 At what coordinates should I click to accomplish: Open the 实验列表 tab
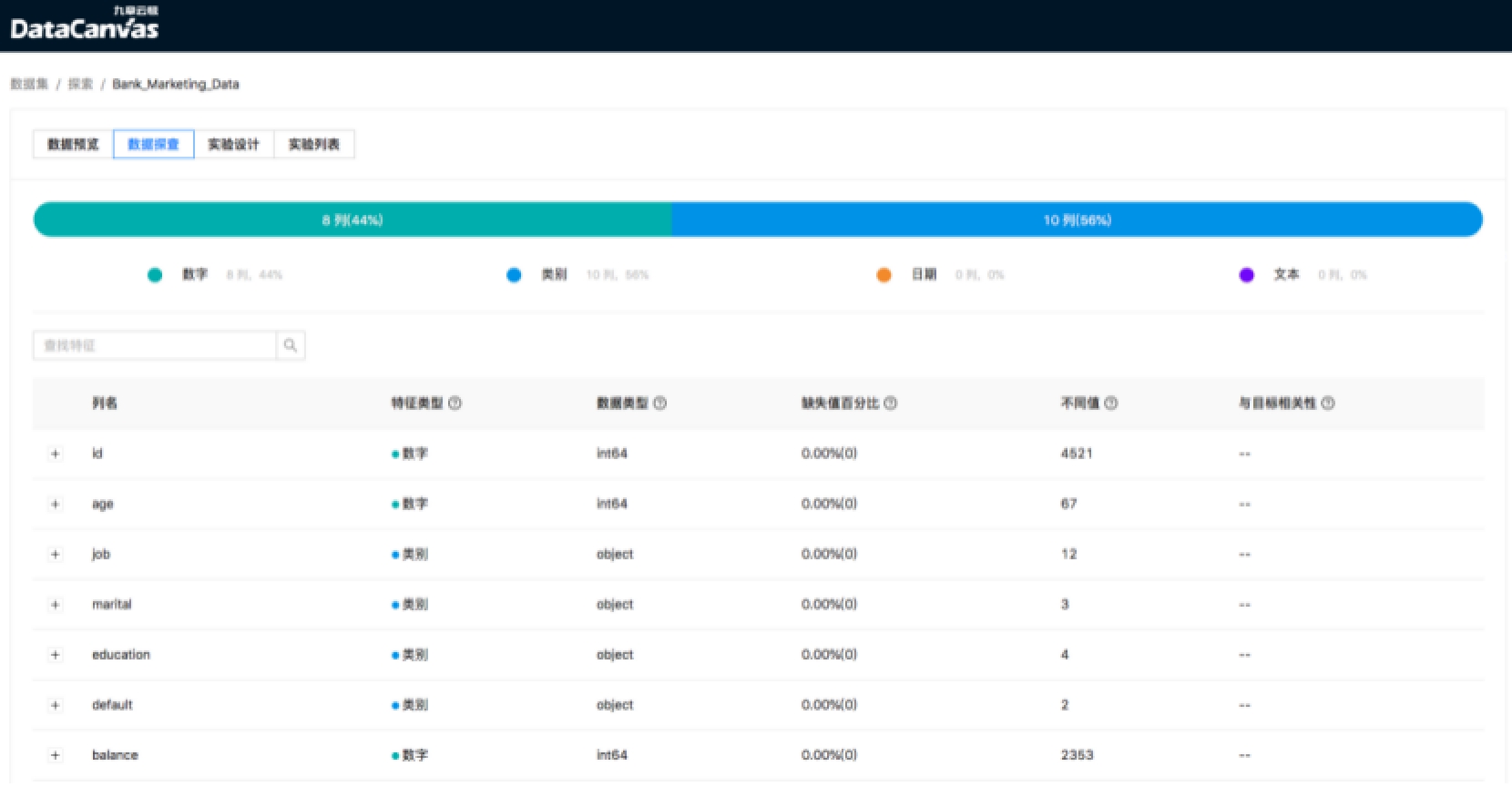[x=313, y=144]
